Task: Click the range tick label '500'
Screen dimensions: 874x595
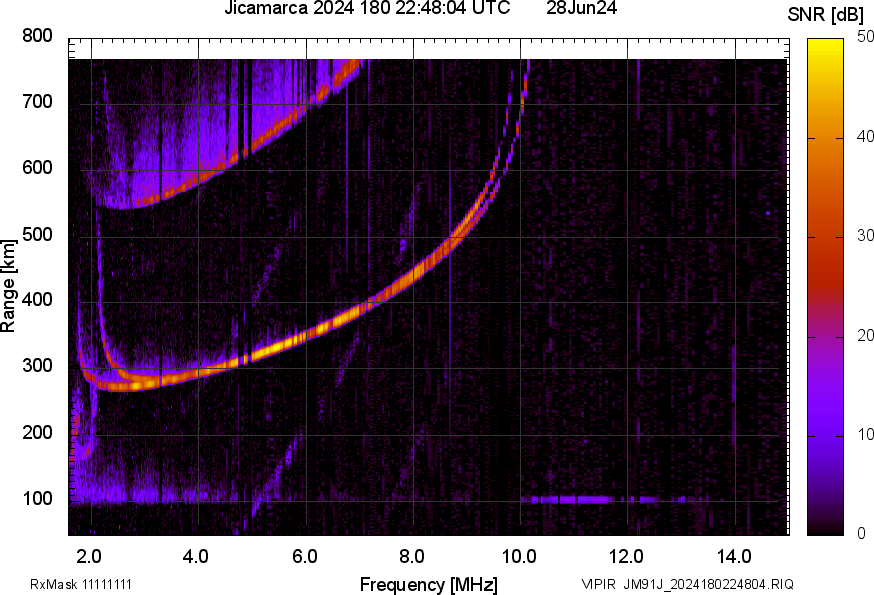Action: click(37, 234)
